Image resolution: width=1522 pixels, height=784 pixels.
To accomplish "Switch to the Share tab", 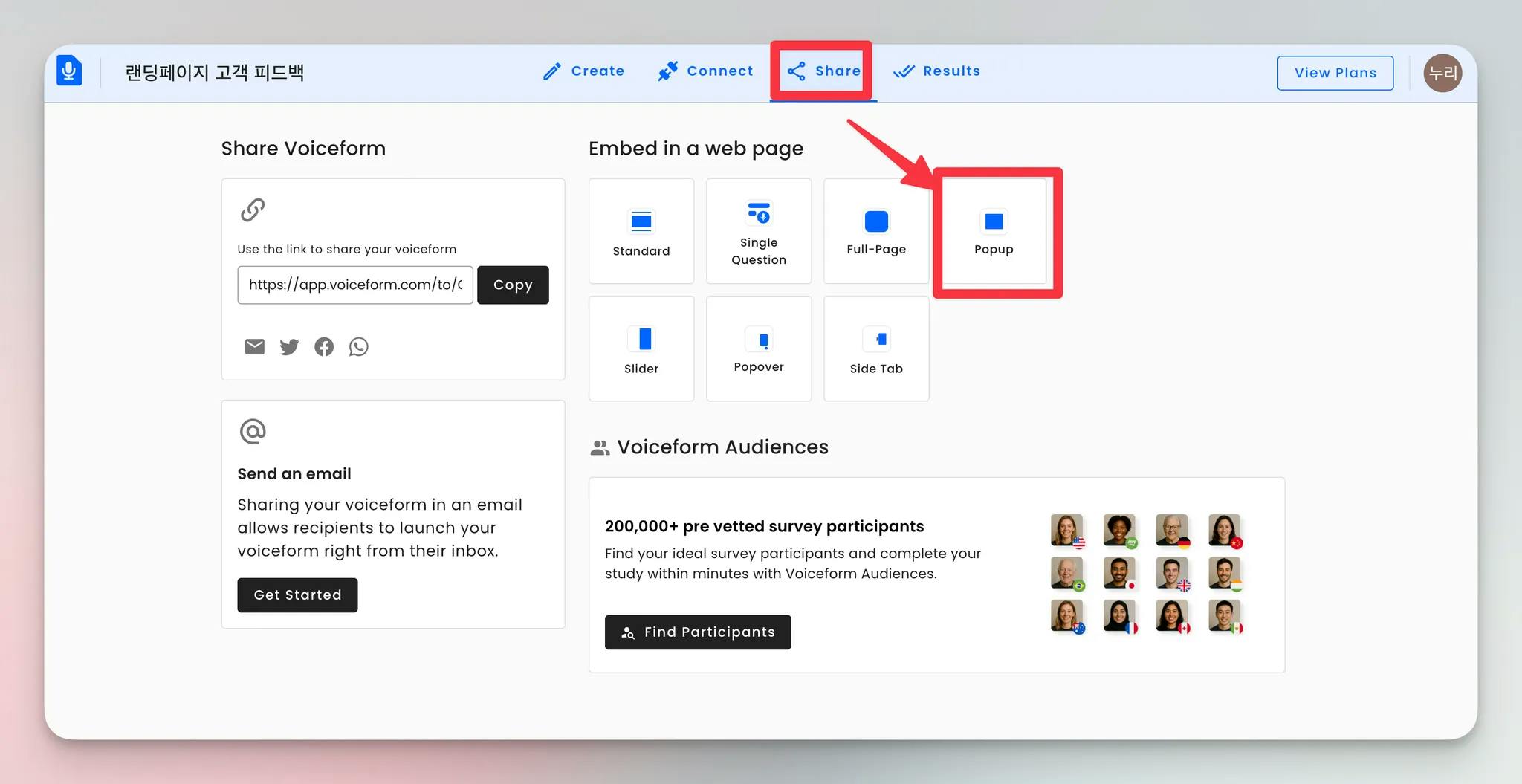I will click(x=823, y=71).
